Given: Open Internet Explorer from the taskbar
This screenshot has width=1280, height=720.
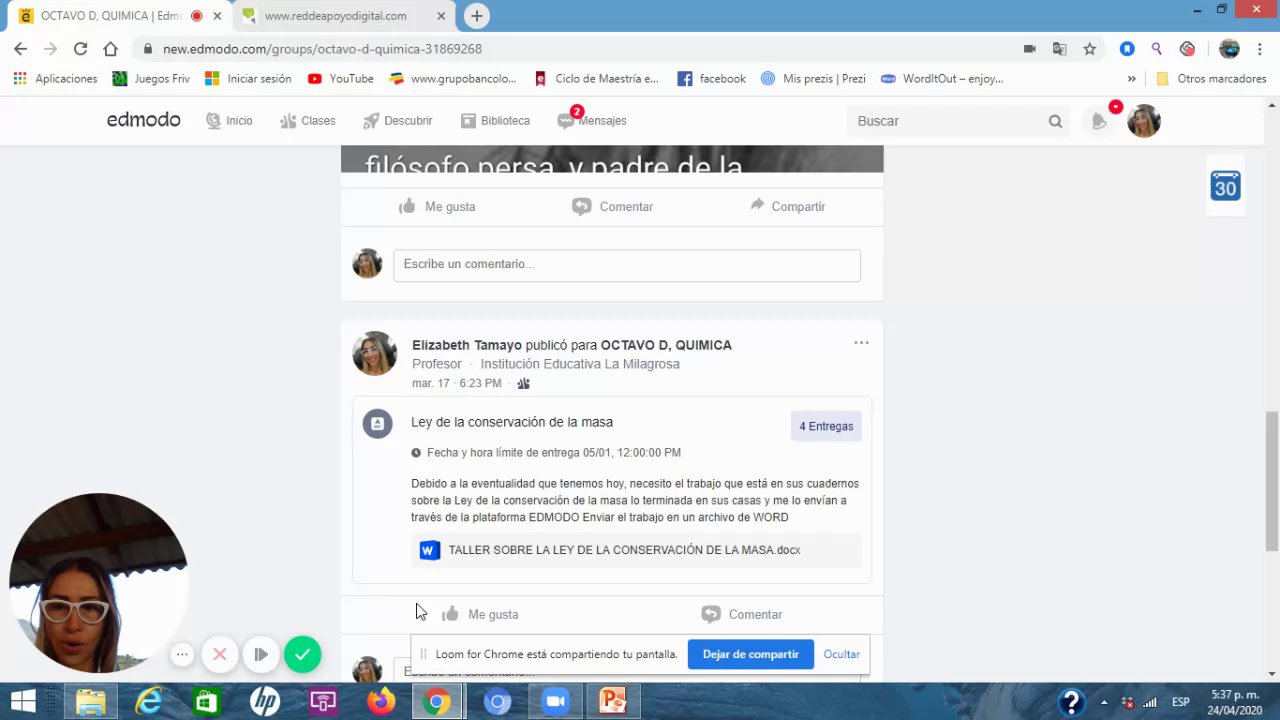Looking at the screenshot, I should tap(148, 701).
